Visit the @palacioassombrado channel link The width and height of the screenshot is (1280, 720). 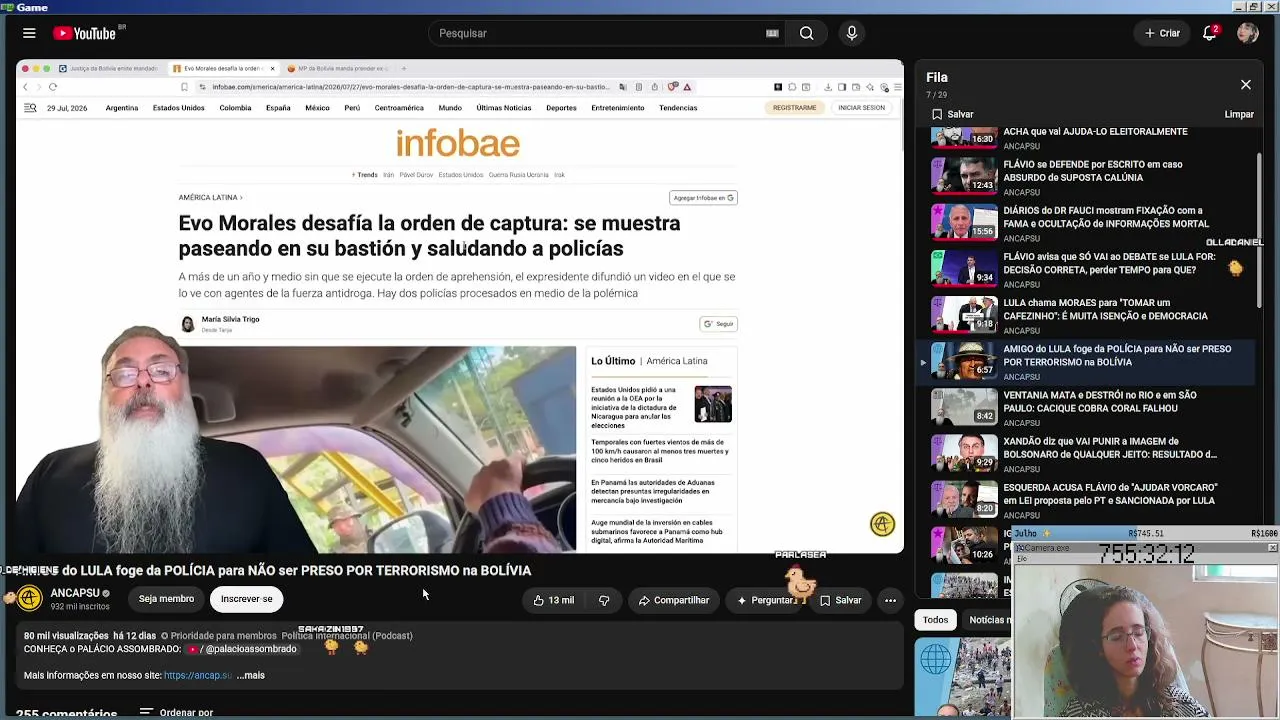242,649
